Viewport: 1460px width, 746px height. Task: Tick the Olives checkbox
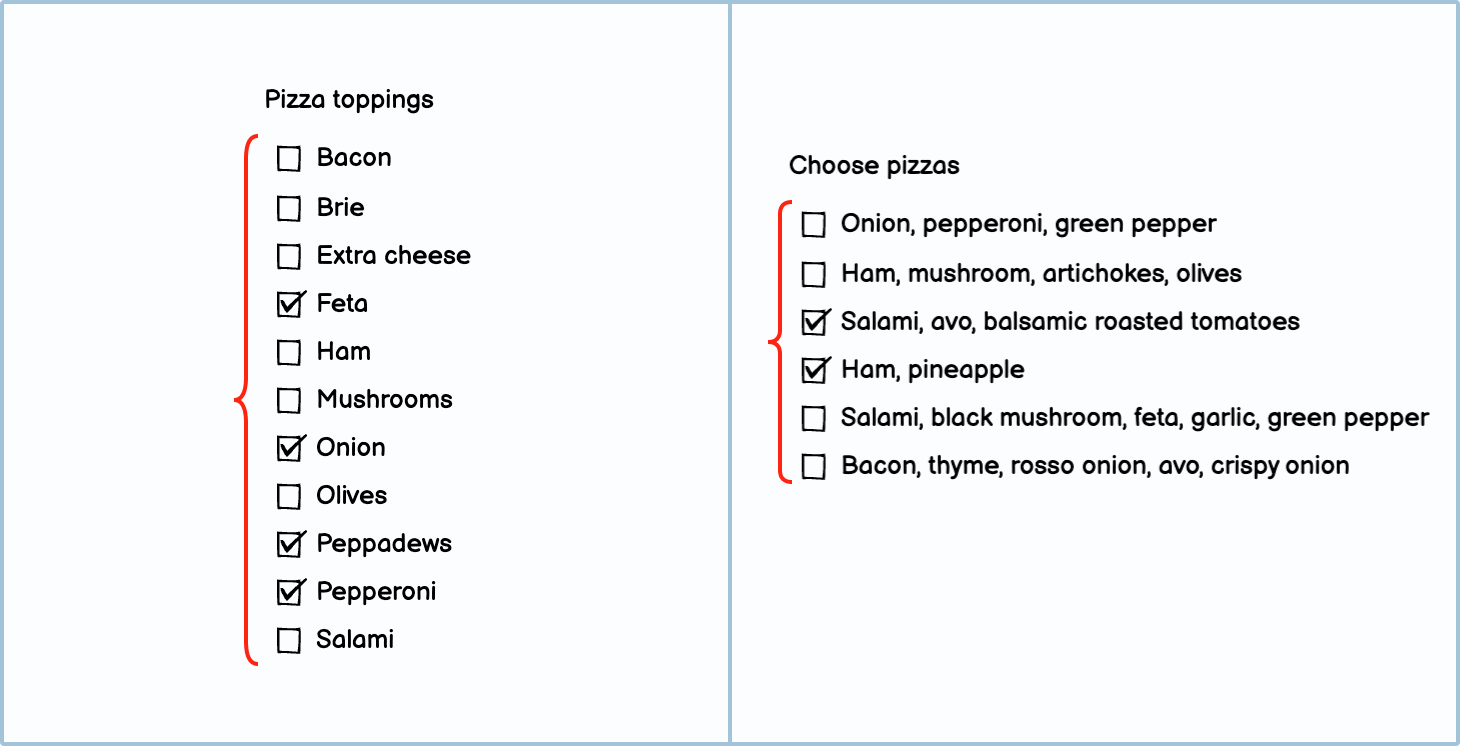pos(289,497)
